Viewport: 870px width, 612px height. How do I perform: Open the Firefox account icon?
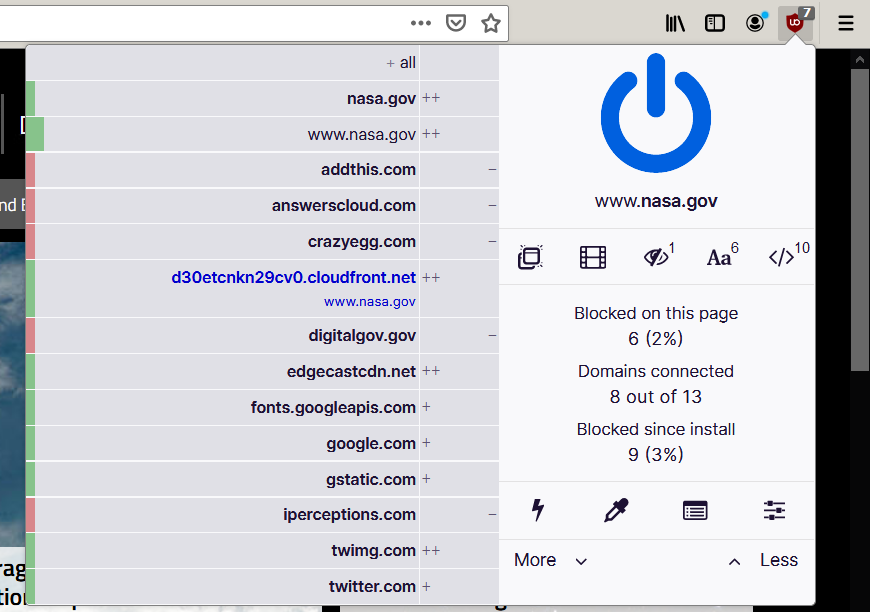click(x=755, y=23)
